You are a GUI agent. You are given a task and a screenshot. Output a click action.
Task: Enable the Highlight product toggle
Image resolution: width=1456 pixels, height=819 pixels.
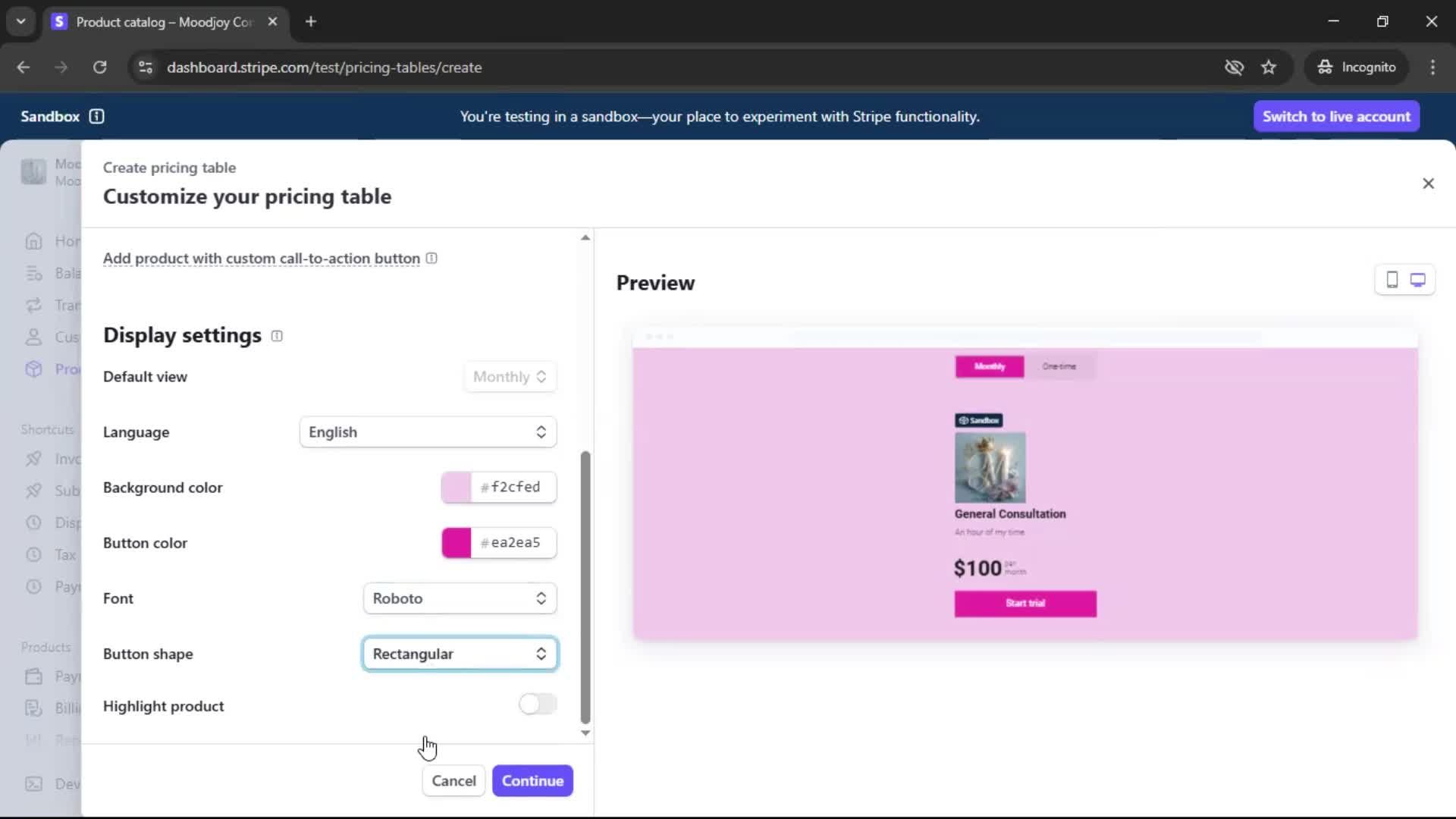[x=538, y=704]
